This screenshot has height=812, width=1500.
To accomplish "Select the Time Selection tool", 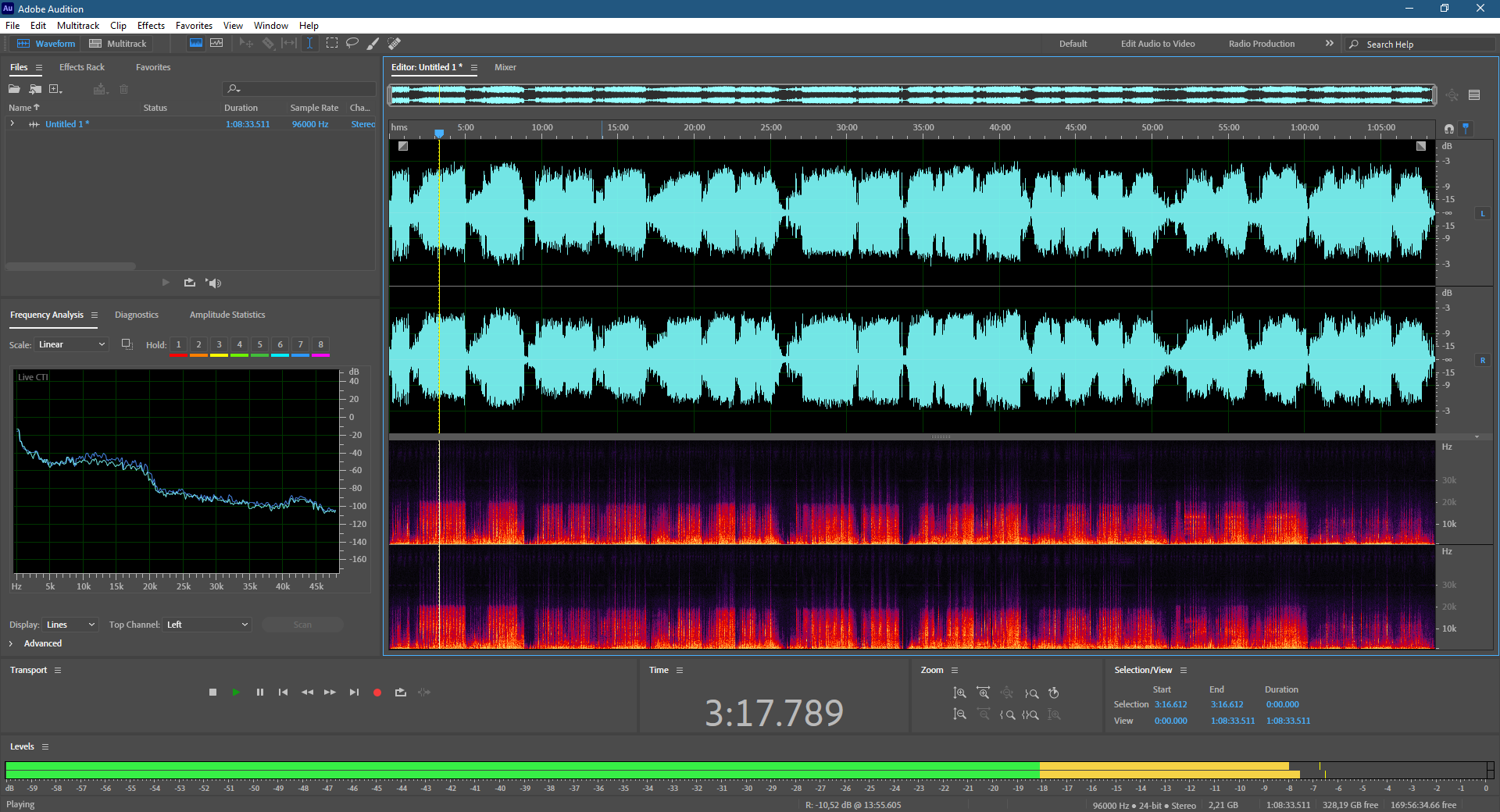I will (x=309, y=44).
